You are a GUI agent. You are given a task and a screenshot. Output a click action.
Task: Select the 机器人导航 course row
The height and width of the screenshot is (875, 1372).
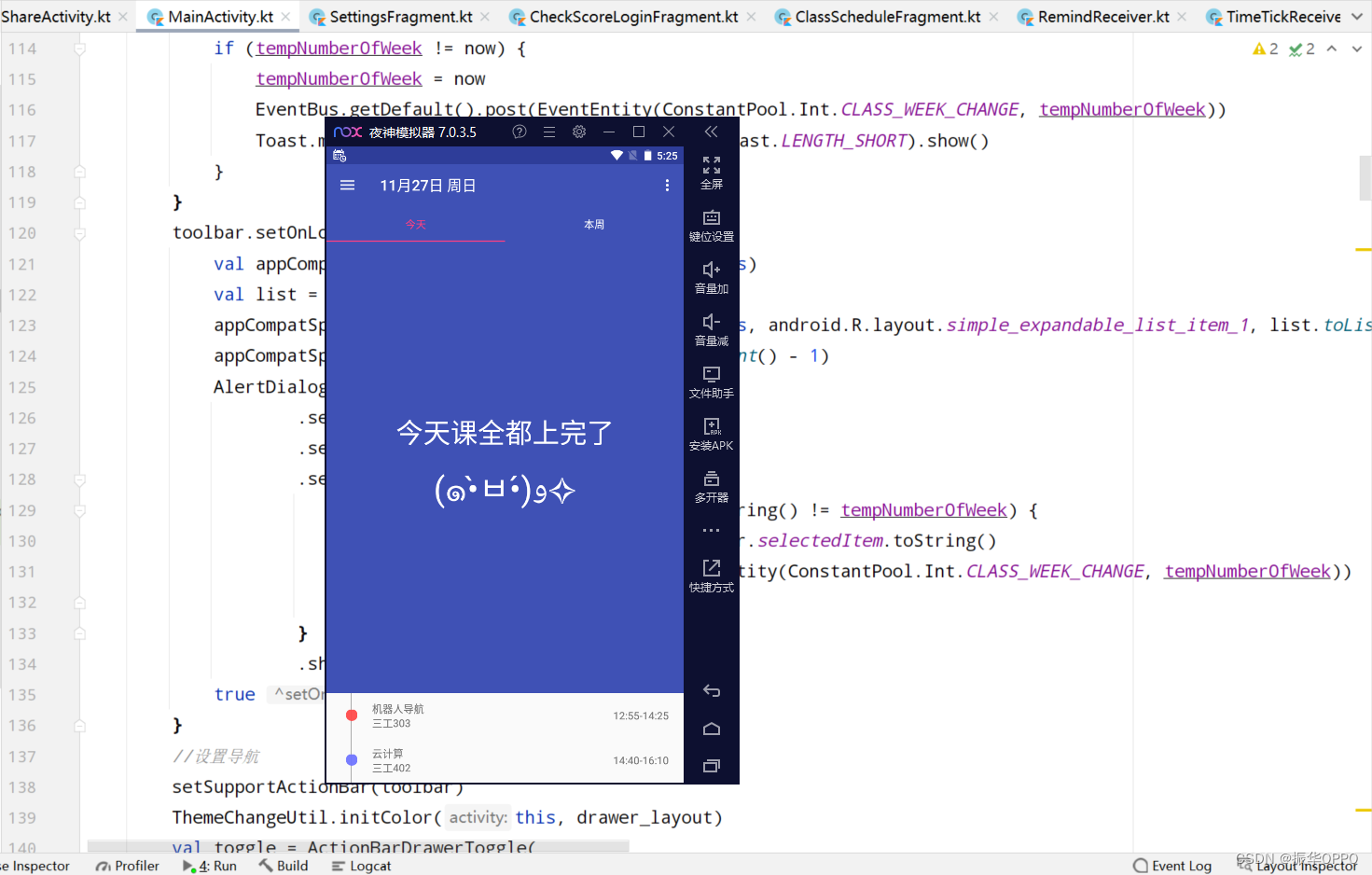pos(505,715)
